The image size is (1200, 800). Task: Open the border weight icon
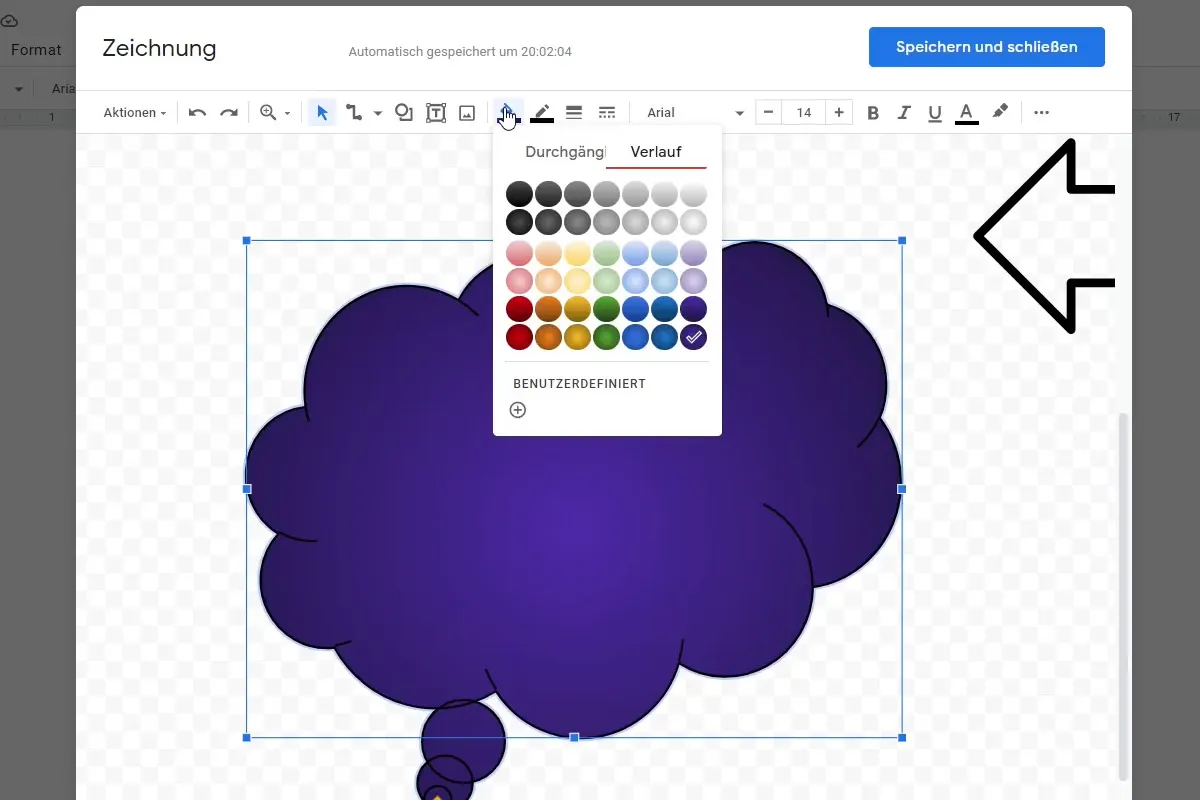click(574, 113)
